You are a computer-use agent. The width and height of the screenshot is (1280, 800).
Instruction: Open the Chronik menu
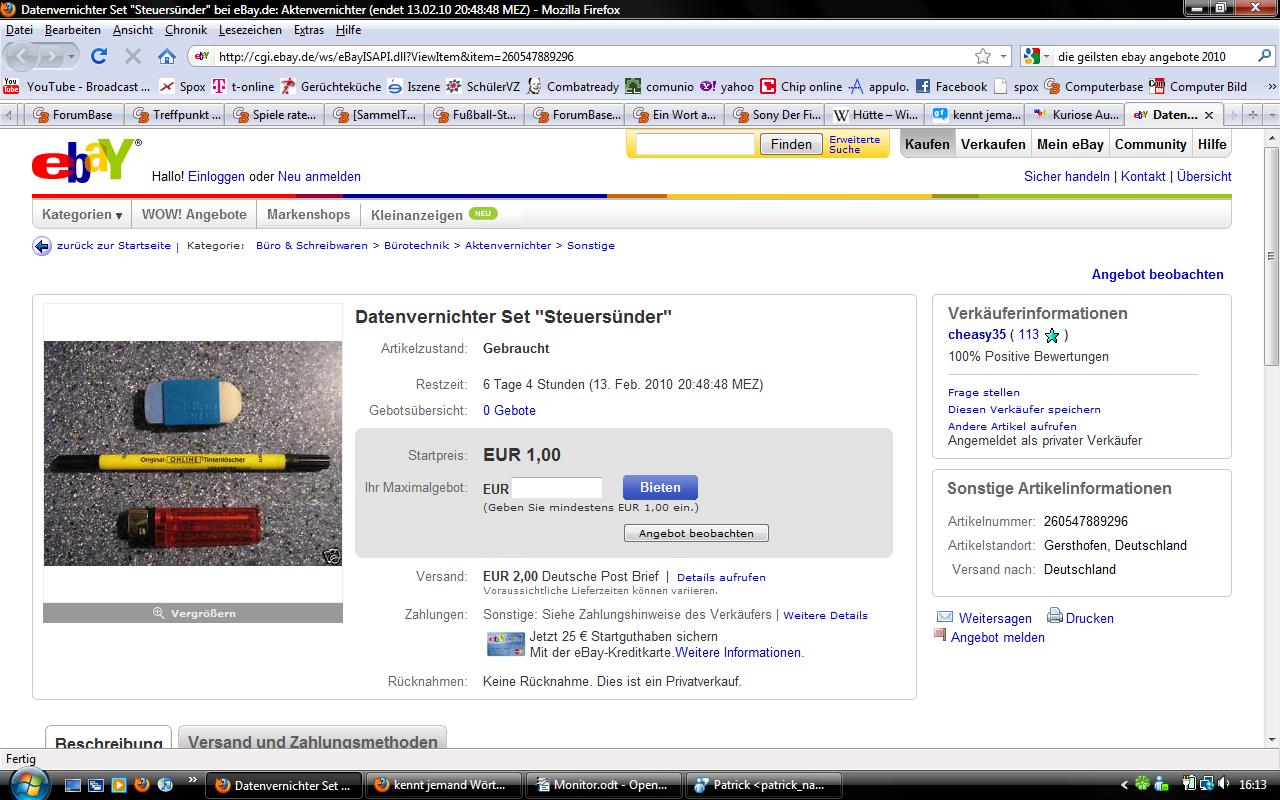185,30
